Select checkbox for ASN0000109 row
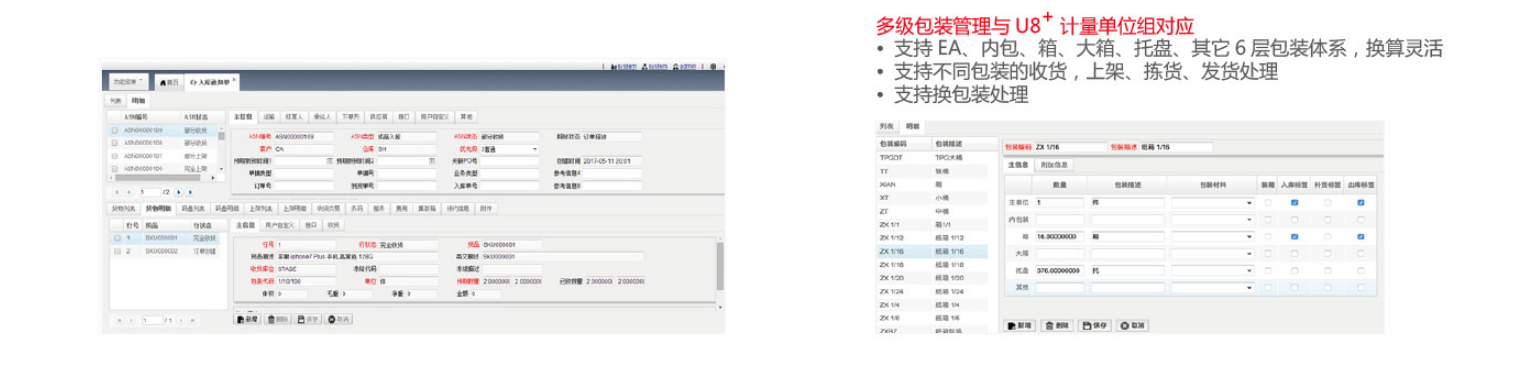1526x384 pixels. coord(115,130)
